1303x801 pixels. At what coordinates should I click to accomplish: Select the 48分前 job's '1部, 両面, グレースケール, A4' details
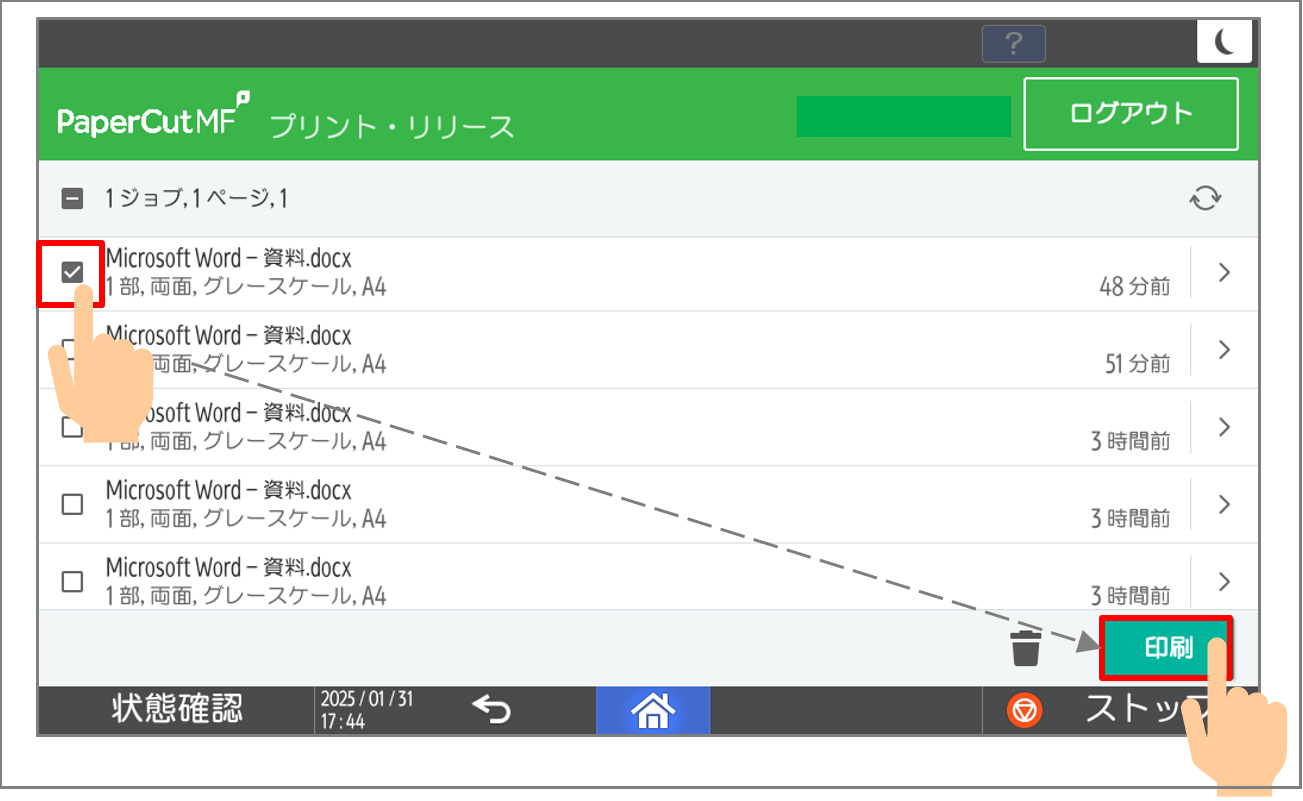(x=246, y=288)
